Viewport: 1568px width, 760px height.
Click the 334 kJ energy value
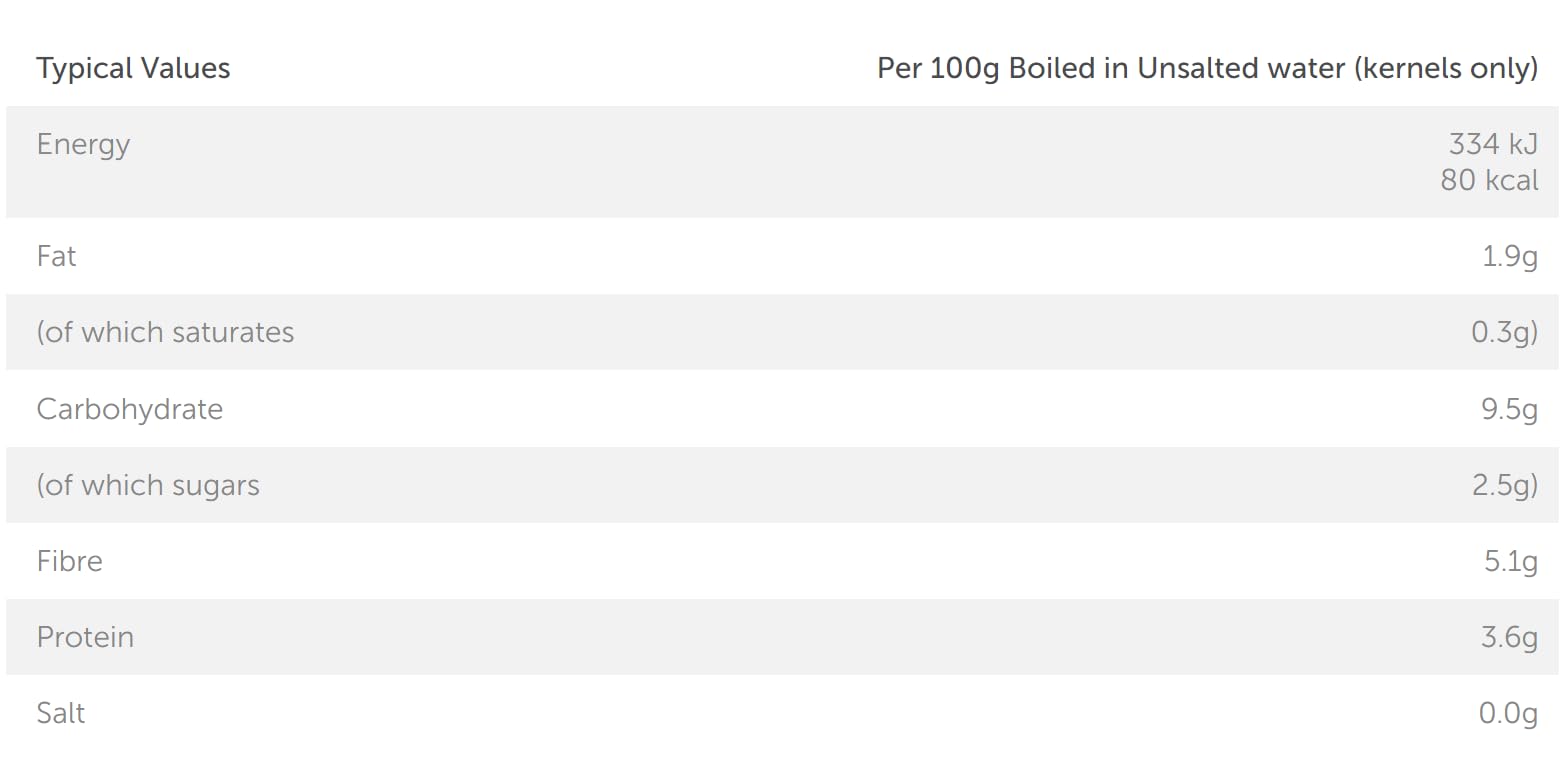tap(1492, 144)
